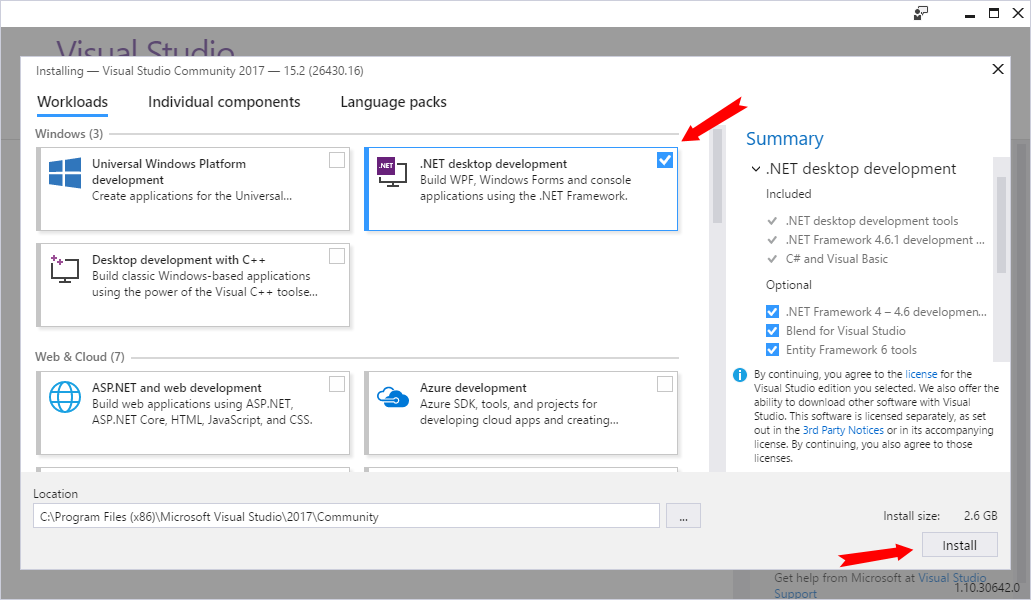This screenshot has height=600, width=1031.
Task: Click the workloads list vertical scrollbar
Action: click(x=717, y=177)
